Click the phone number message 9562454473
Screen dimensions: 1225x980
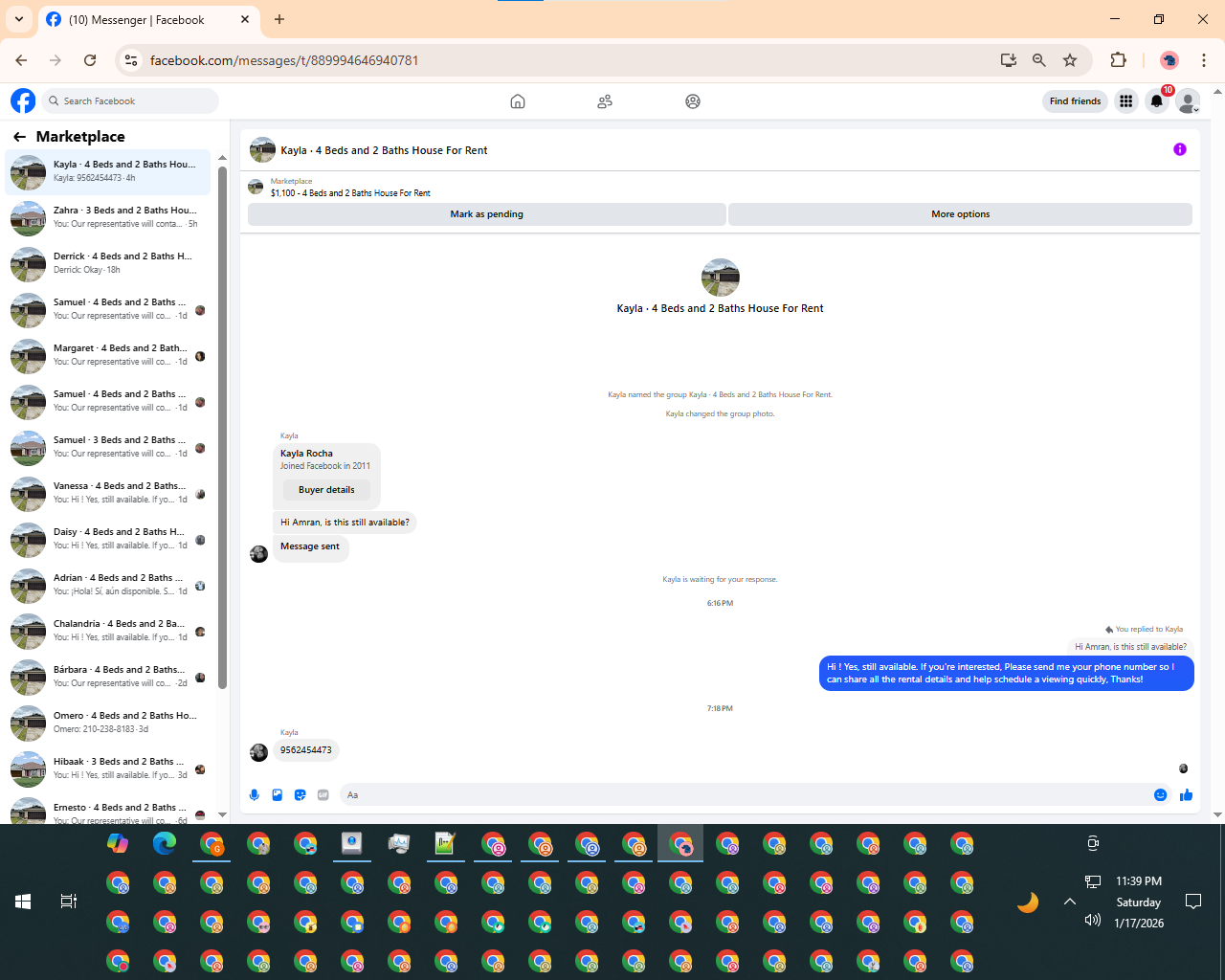click(x=306, y=750)
